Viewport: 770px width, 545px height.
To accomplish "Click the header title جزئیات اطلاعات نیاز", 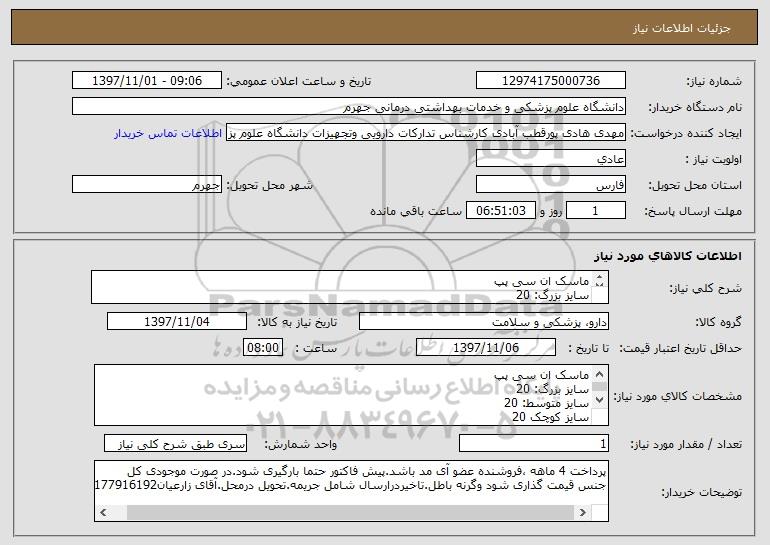I will coord(681,28).
